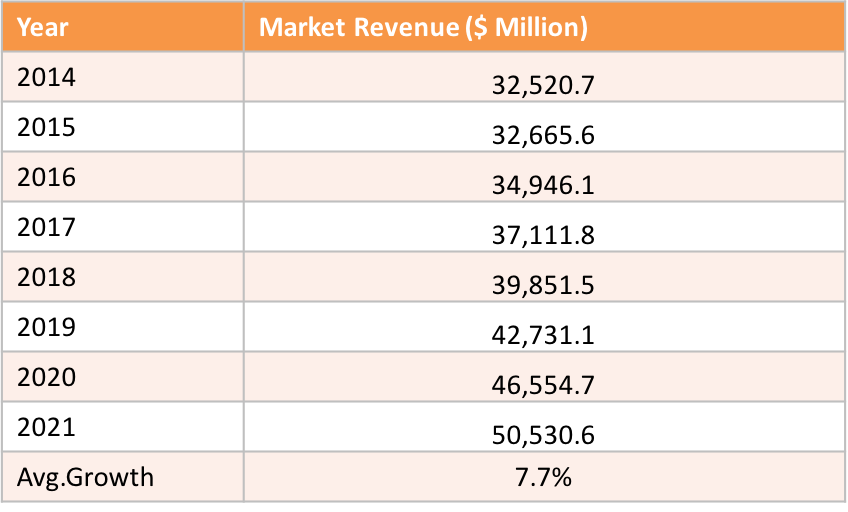Select the Avg.Growth label cell
Image resolution: width=848 pixels, height=512 pixels.
point(123,477)
